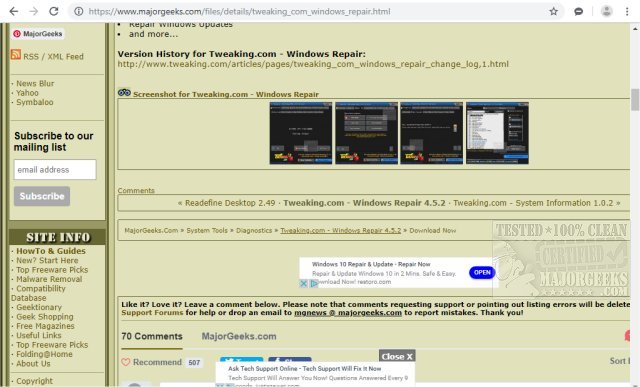
Task: Focus the email address input field
Action: tap(55, 169)
